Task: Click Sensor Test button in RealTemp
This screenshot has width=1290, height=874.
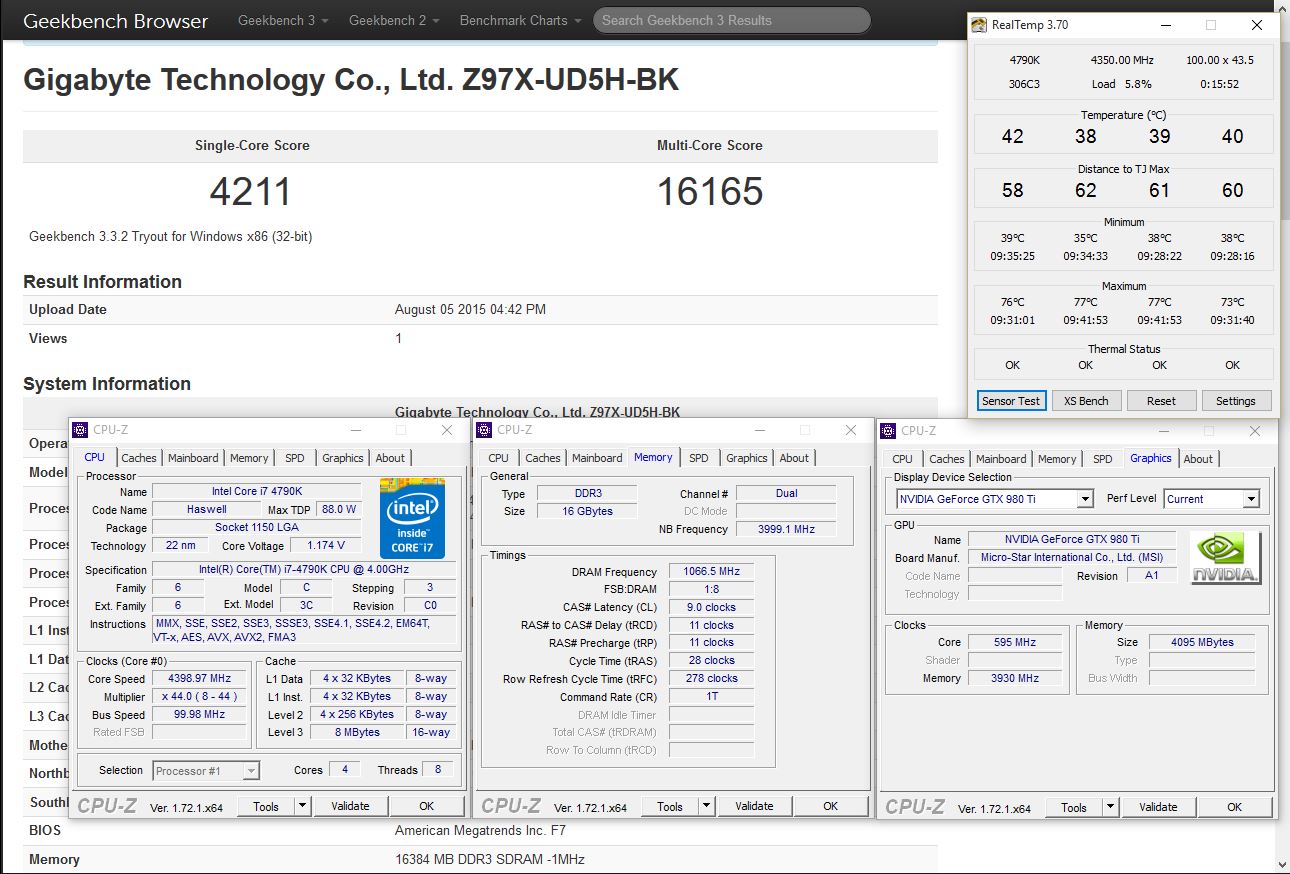Action: pos(1011,401)
